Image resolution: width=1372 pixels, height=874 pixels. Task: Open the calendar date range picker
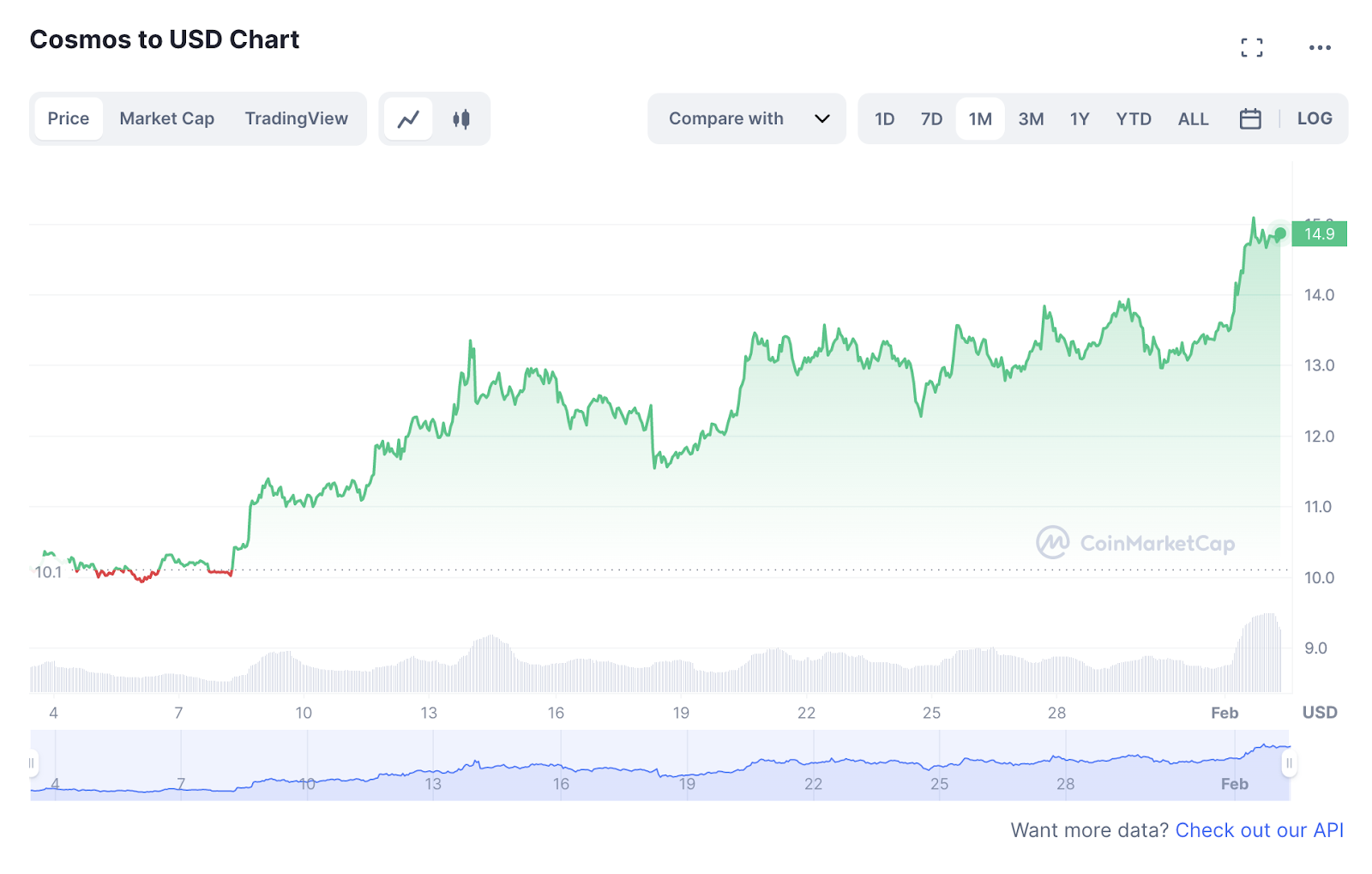click(1250, 118)
